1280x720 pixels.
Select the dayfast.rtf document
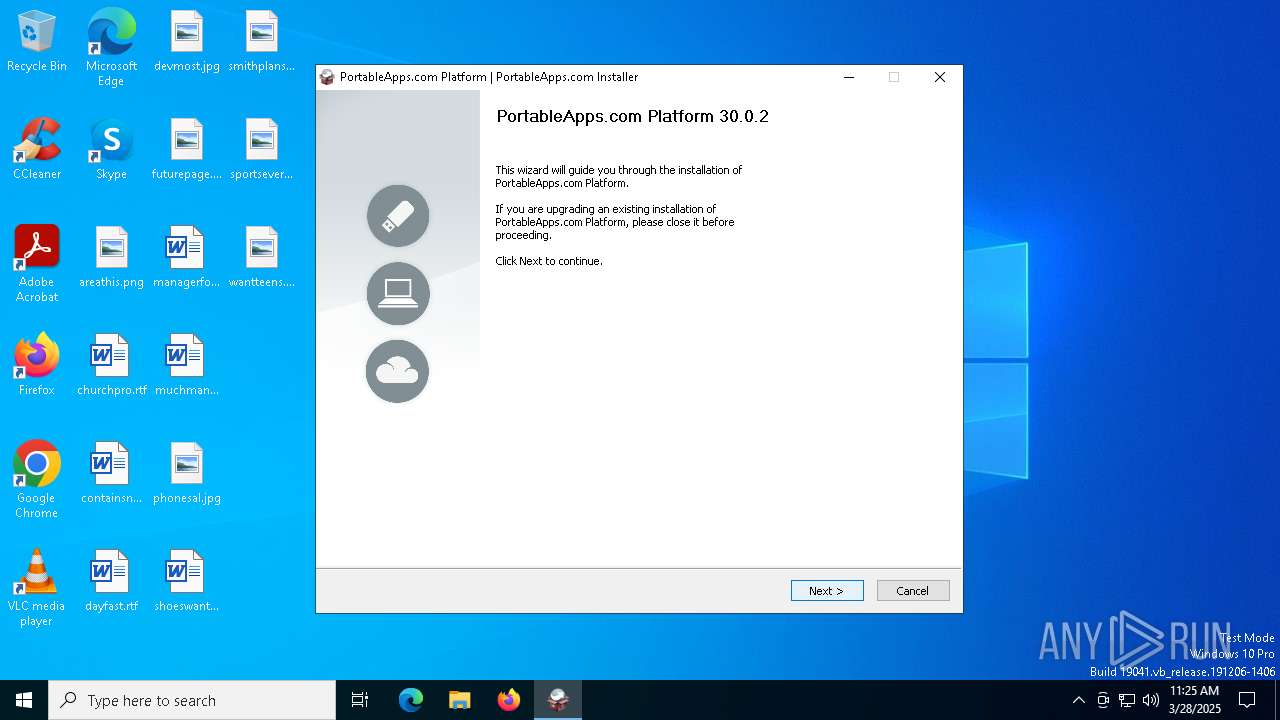[x=111, y=582]
